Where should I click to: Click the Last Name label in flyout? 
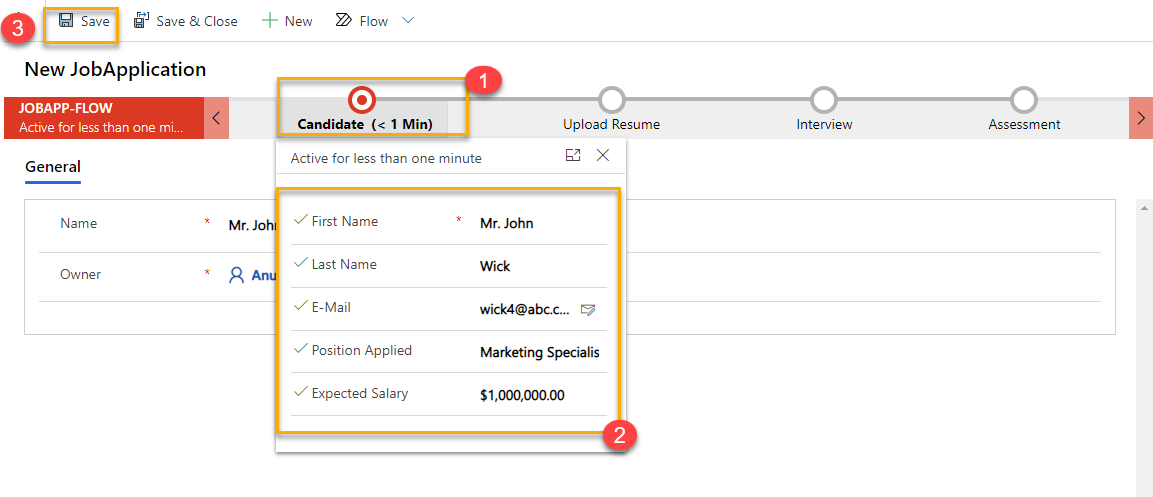pyautogui.click(x=343, y=264)
